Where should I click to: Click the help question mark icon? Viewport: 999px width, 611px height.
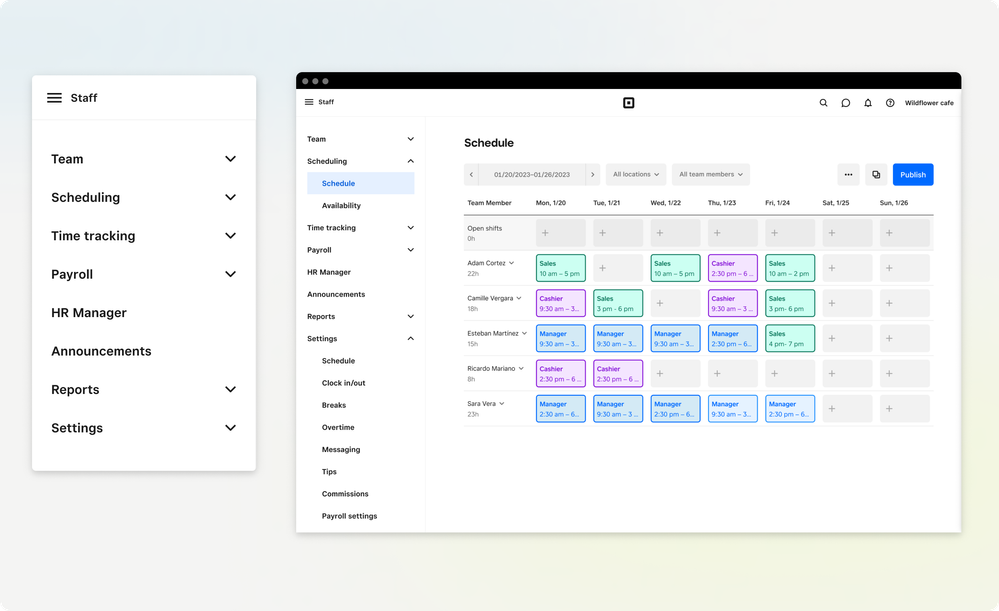coord(890,103)
